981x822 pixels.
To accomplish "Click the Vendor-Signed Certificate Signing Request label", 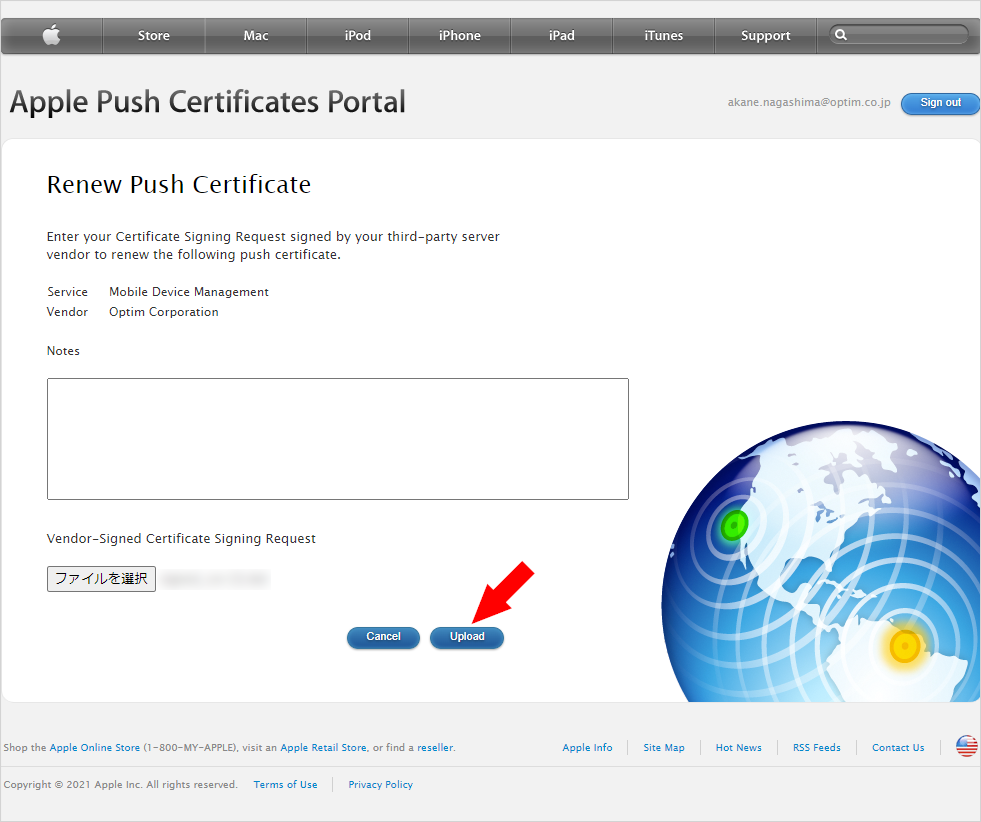I will (181, 539).
